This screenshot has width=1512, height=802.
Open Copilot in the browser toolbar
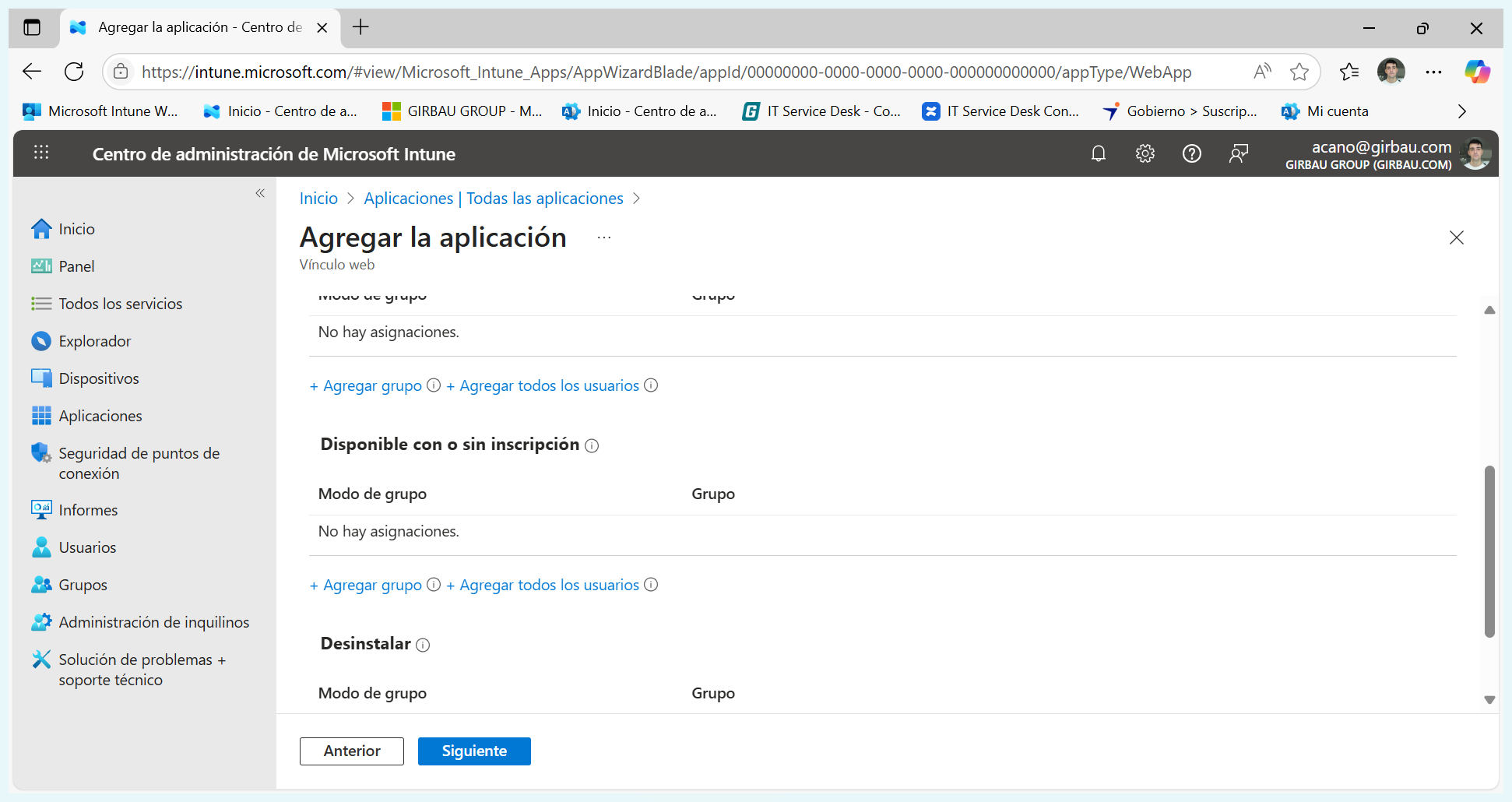click(1476, 72)
